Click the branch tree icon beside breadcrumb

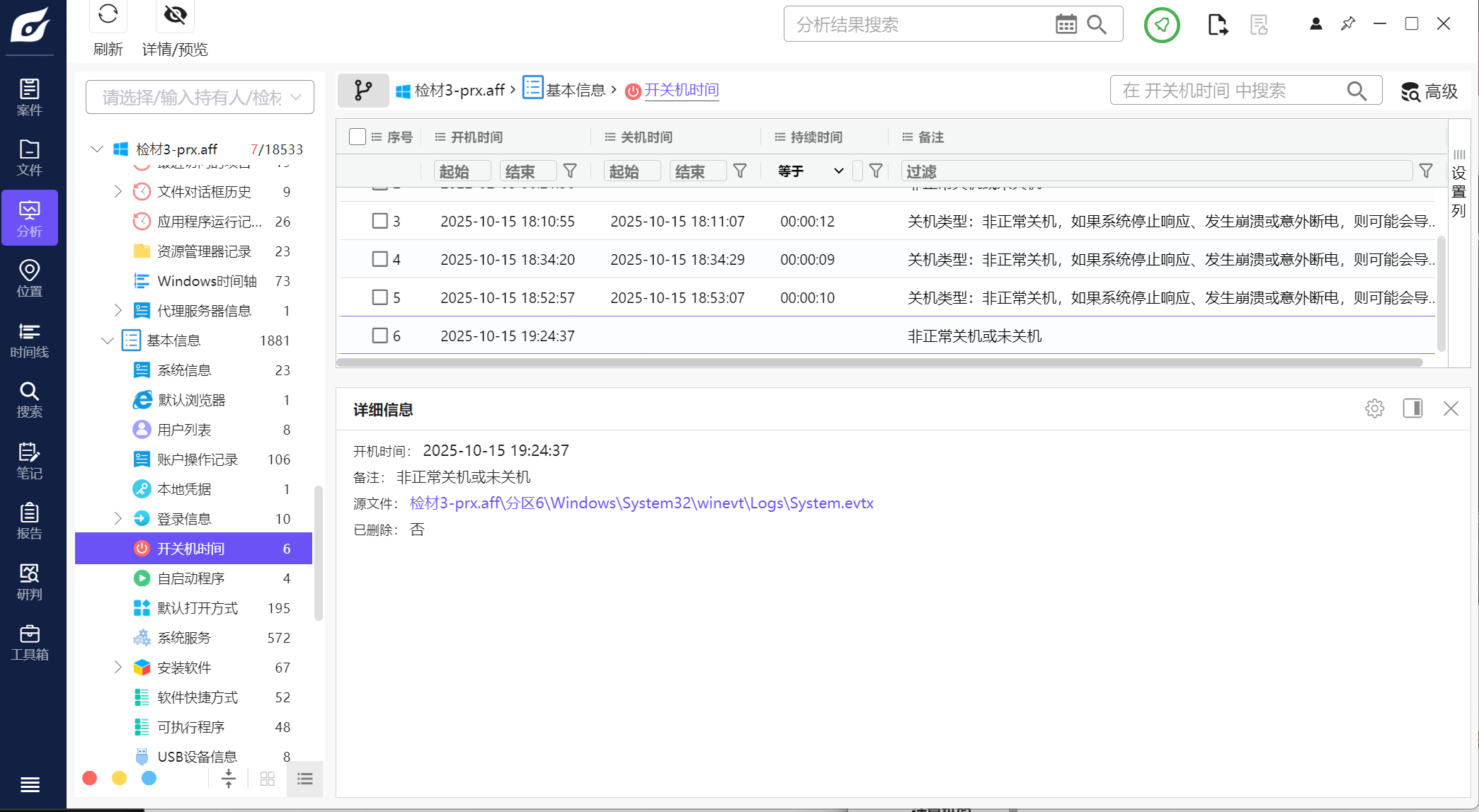tap(363, 91)
